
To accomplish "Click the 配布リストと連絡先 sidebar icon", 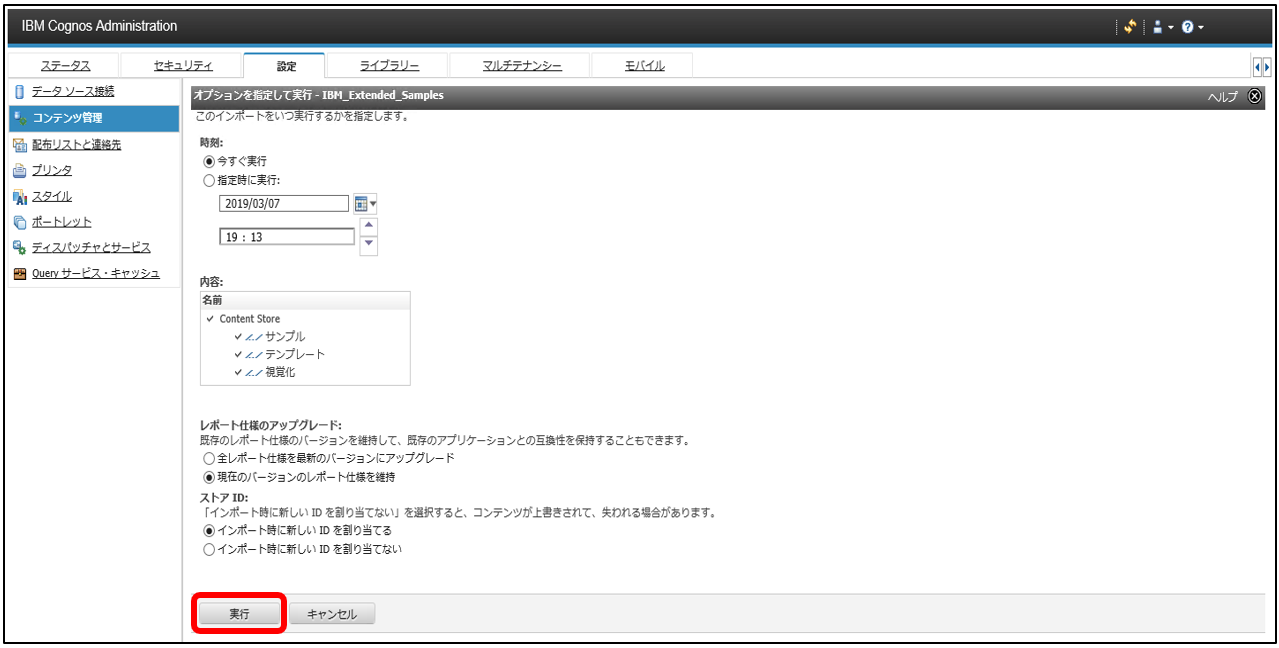I will coord(20,145).
